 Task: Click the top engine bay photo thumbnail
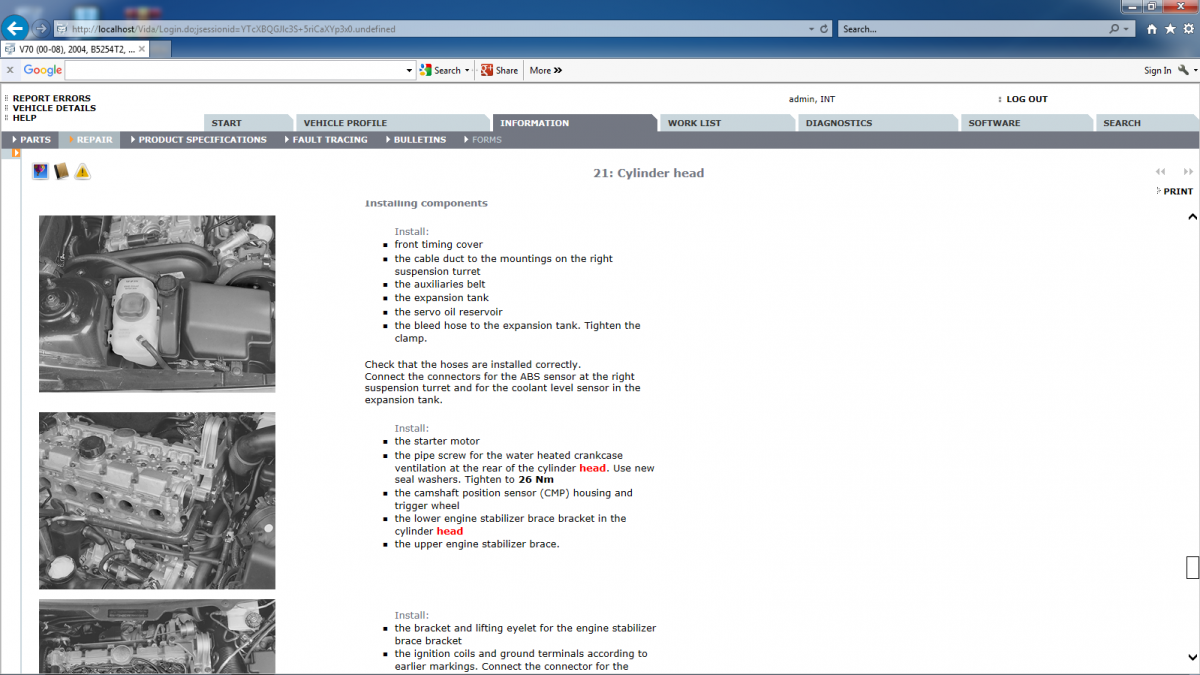(x=157, y=303)
